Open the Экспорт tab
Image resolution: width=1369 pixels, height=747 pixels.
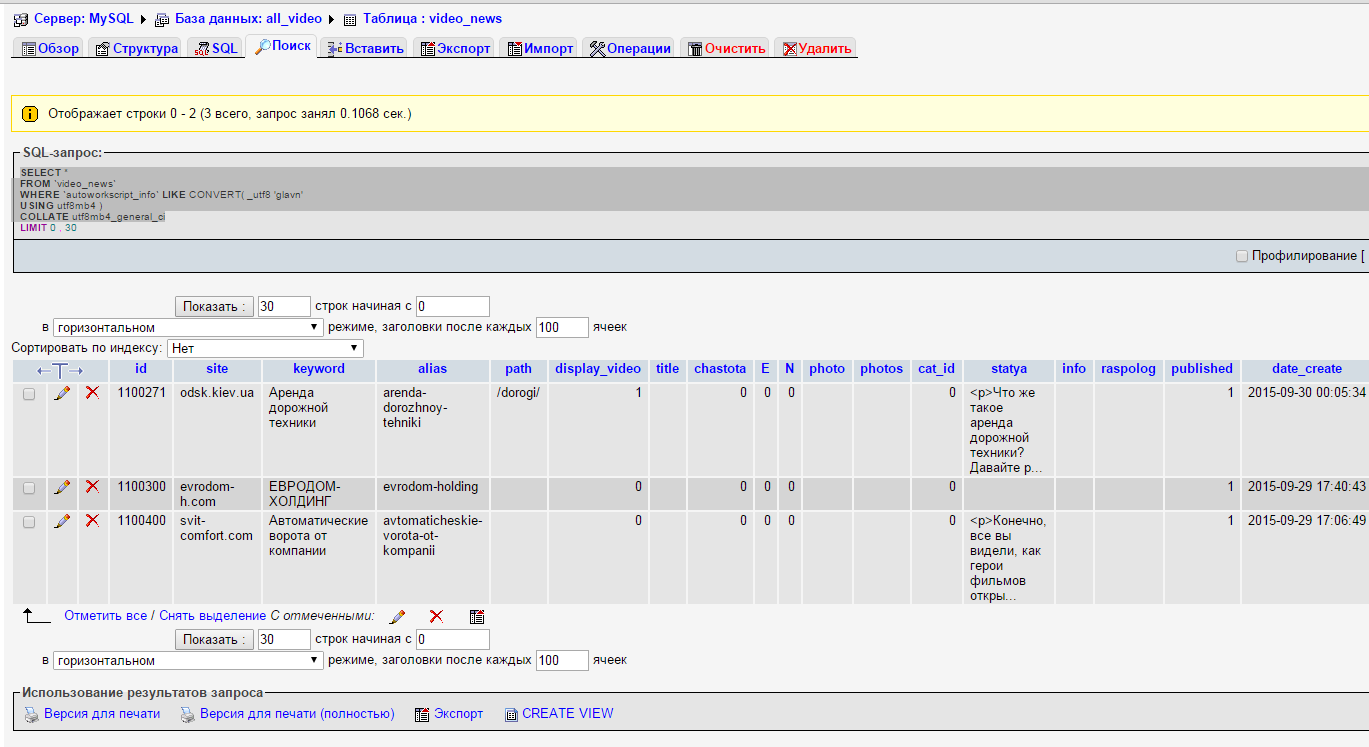[454, 48]
